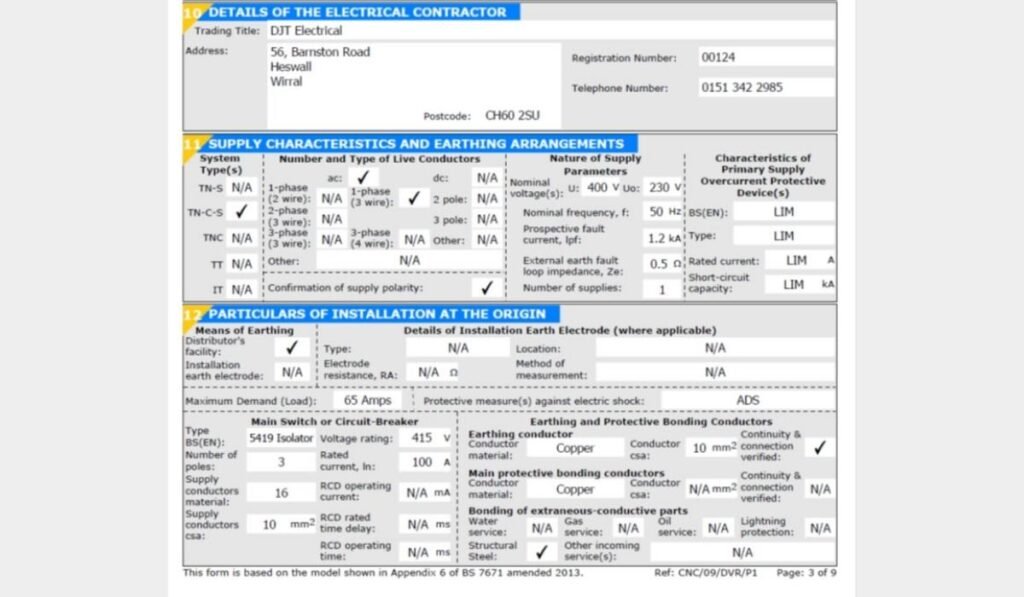Click the Supply conductors material field 16
This screenshot has width=1024, height=597.
(x=281, y=492)
